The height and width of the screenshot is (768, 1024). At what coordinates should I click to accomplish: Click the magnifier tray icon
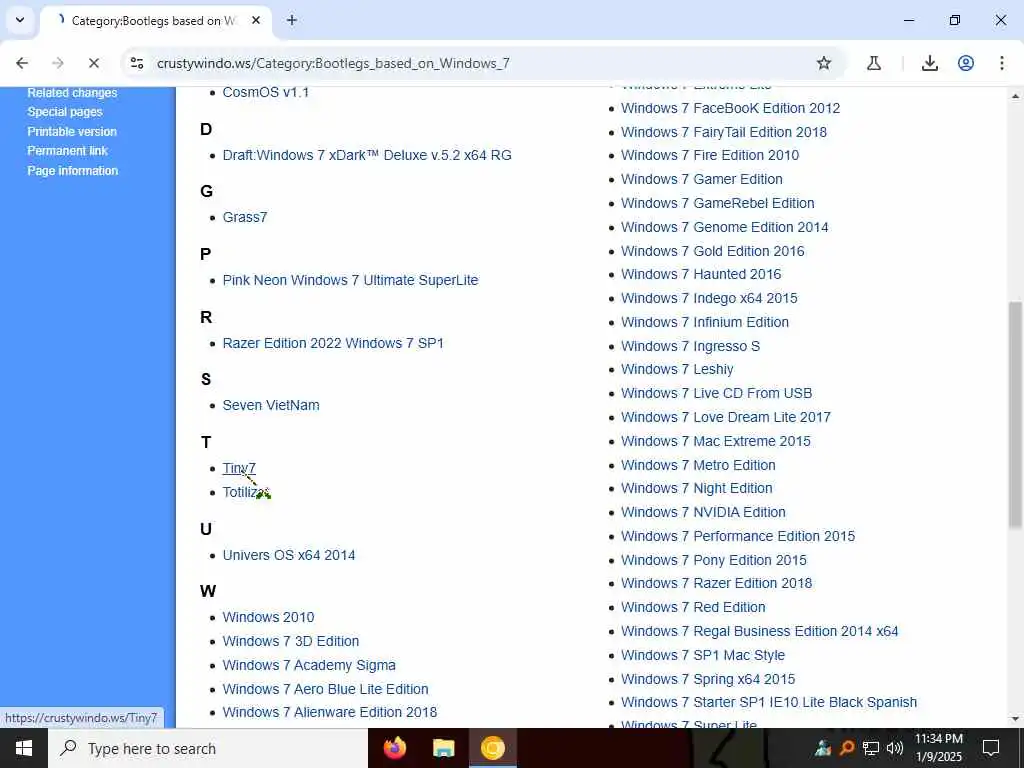pos(847,748)
